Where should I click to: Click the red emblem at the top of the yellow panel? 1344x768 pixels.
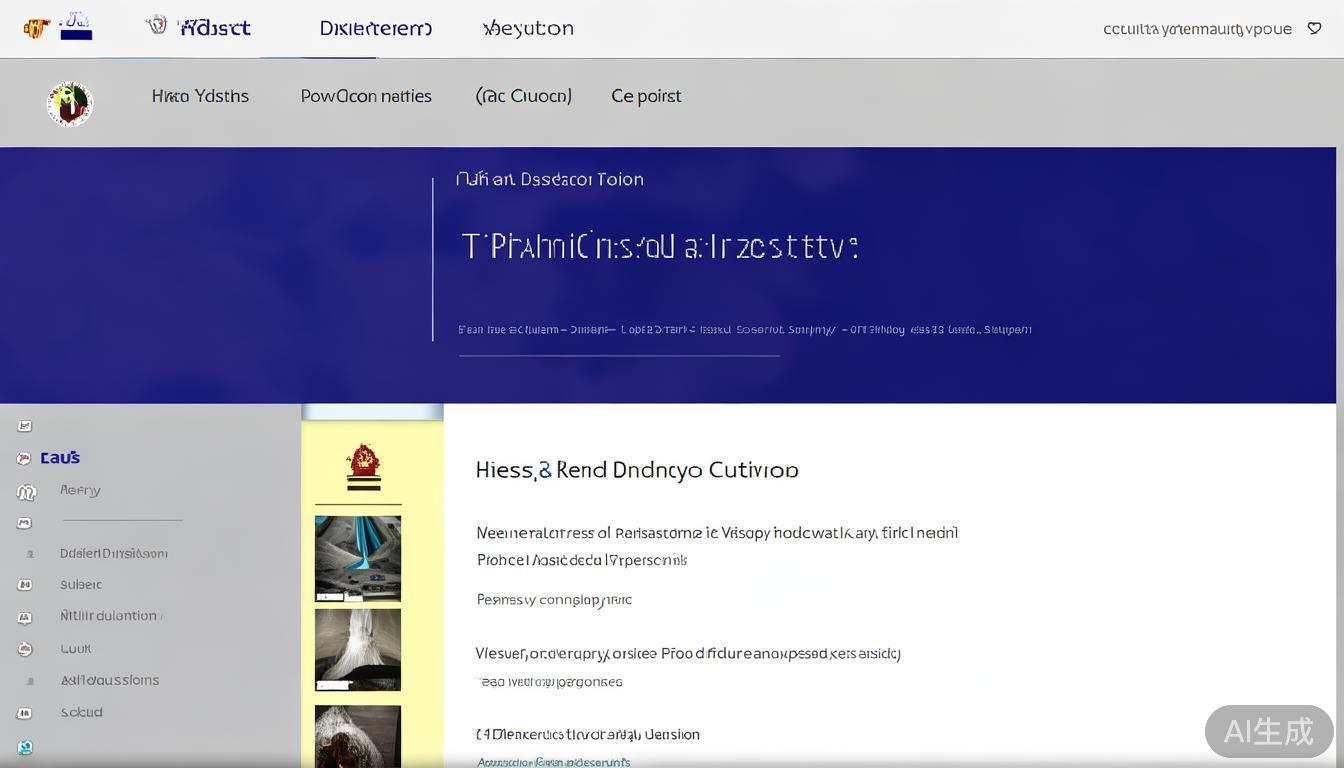pos(363,466)
